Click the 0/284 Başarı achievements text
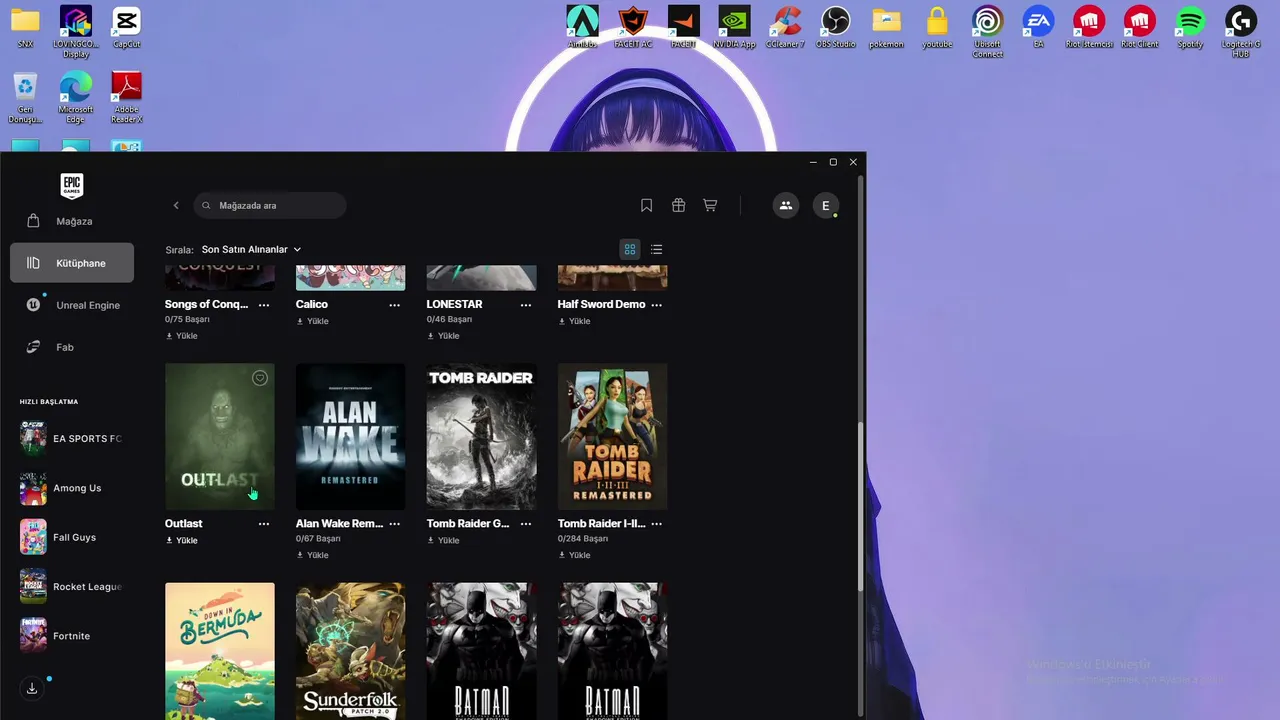This screenshot has height=720, width=1280. tap(582, 538)
